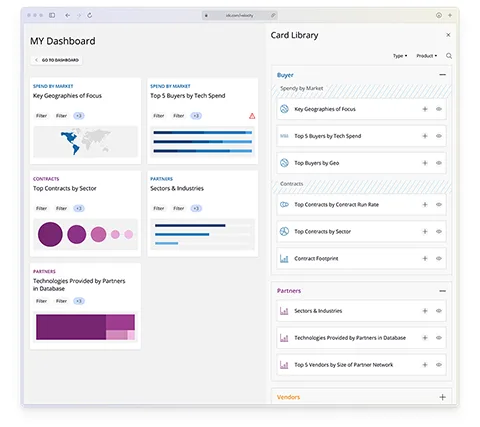Viewport: 480px width, 427px height.
Task: Open search in Card Library
Action: point(449,56)
